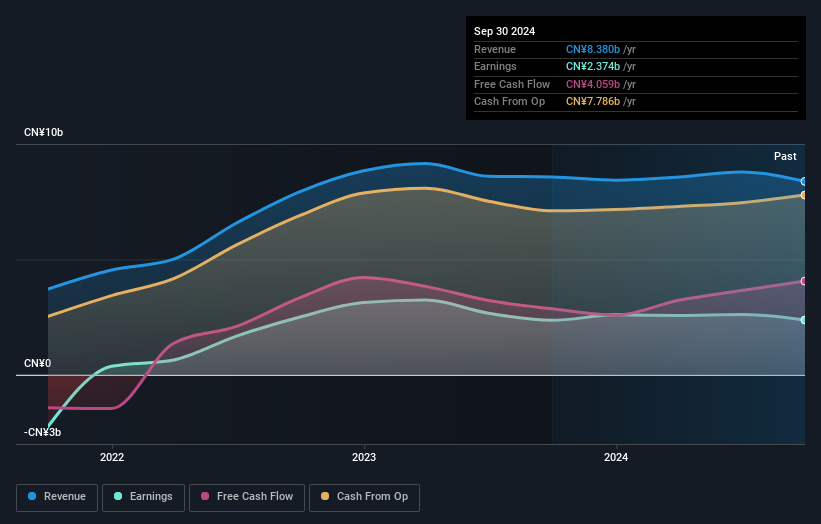Toggle the Cash From Op legend button
821x524 pixels.
[x=364, y=497]
